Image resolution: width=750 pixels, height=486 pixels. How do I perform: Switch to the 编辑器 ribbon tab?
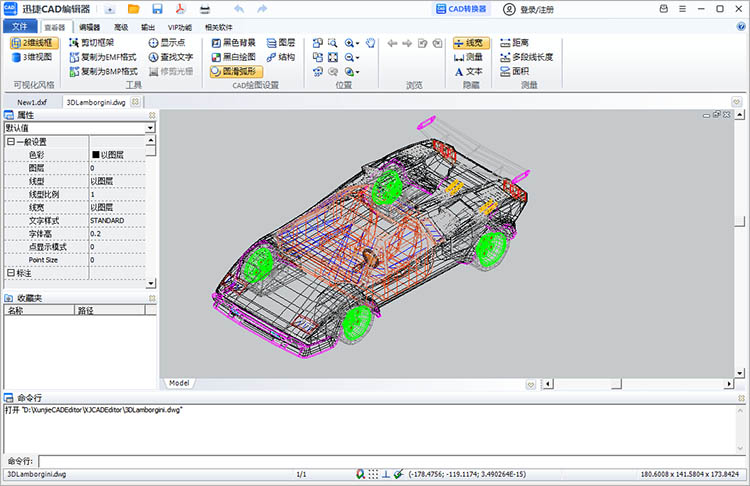[x=89, y=27]
